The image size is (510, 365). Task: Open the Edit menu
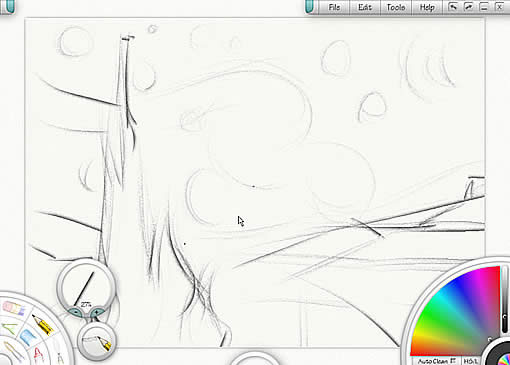coord(365,7)
